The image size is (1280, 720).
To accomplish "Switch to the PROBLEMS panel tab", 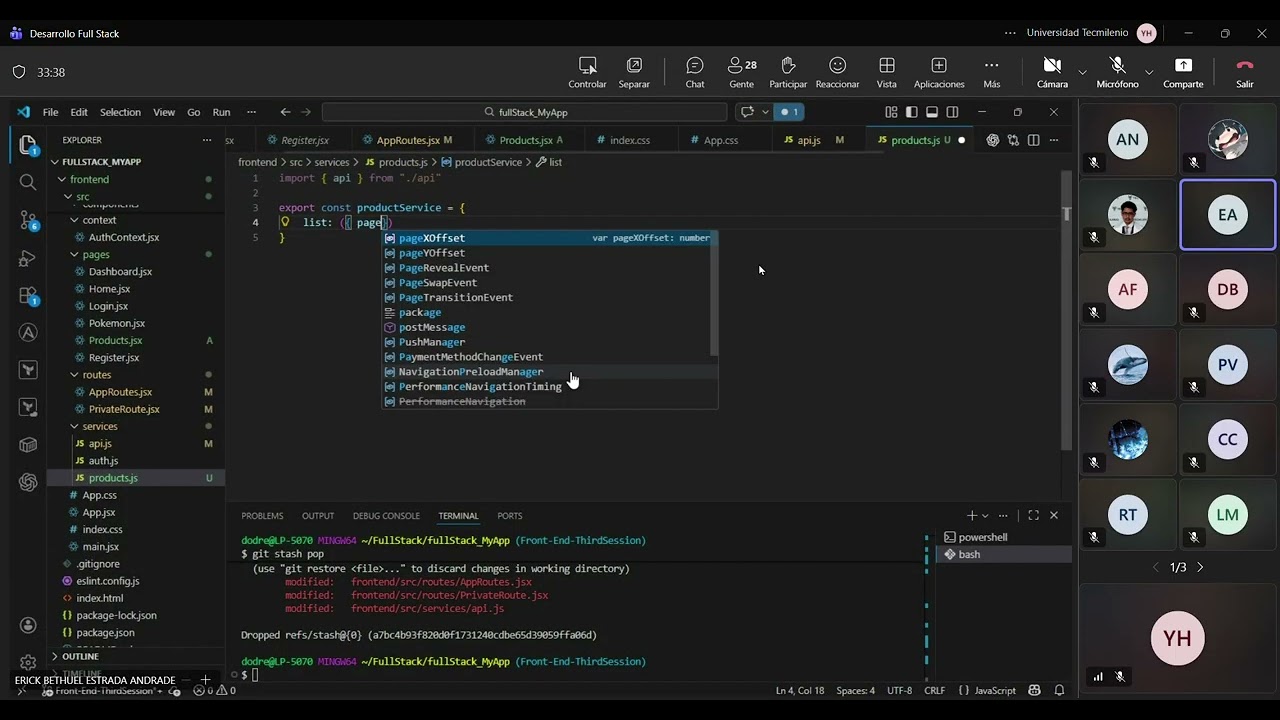I will coord(262,516).
